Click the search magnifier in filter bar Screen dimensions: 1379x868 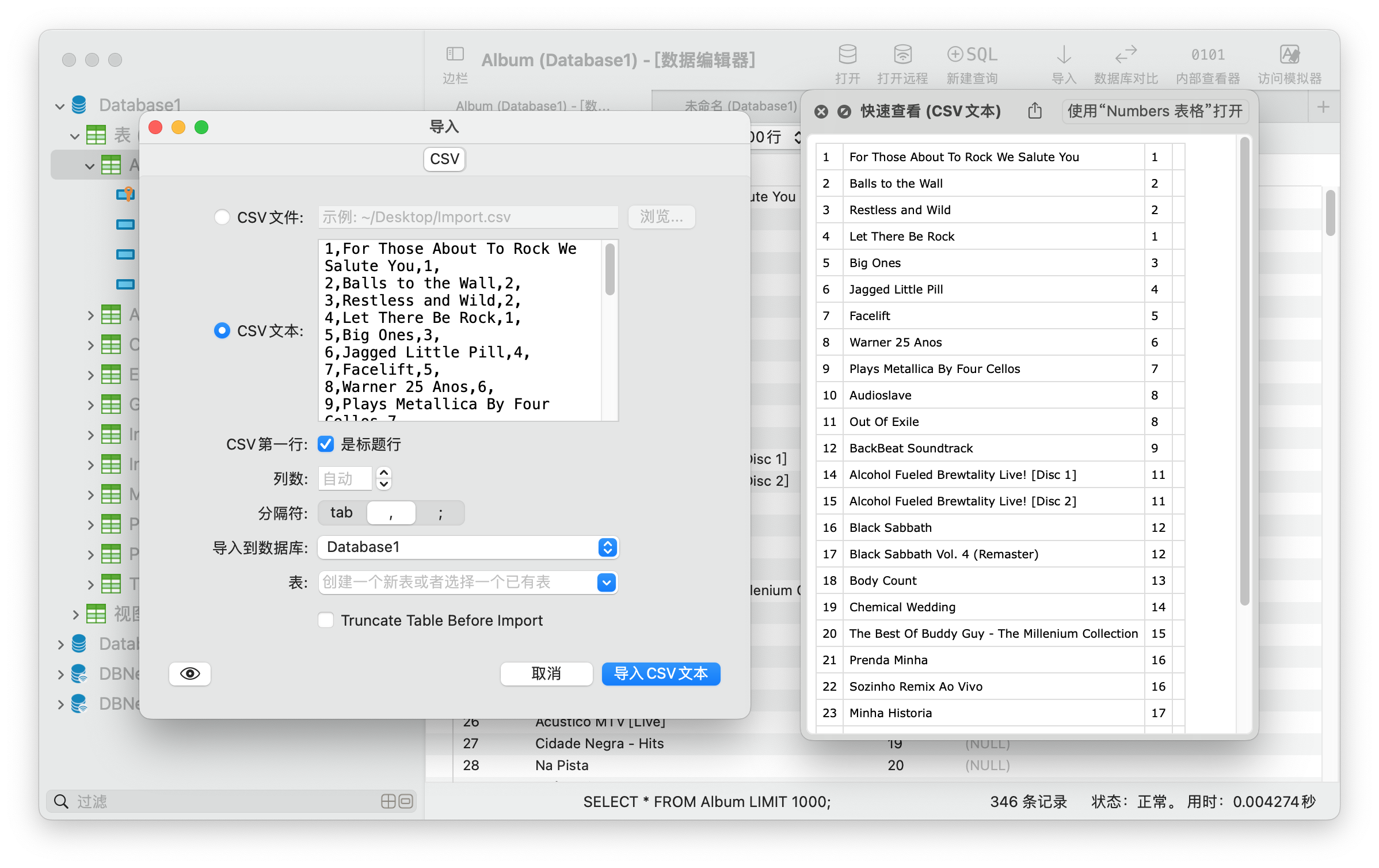pos(60,801)
